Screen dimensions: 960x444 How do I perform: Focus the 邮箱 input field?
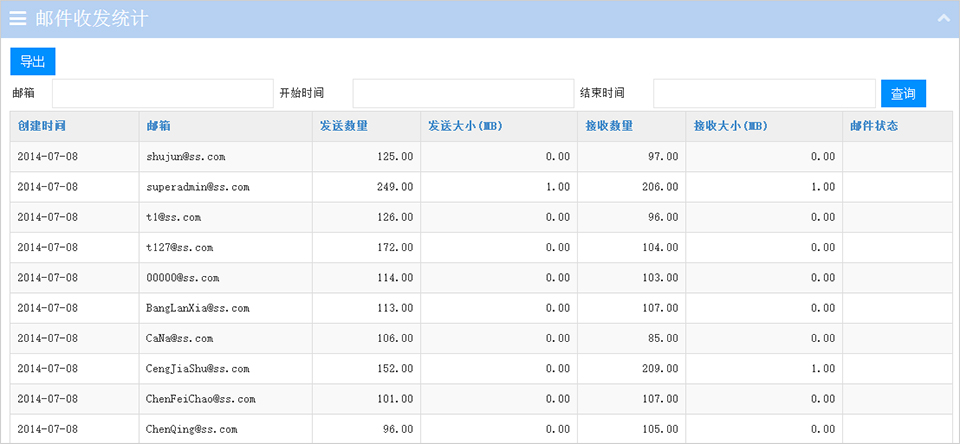[163, 94]
